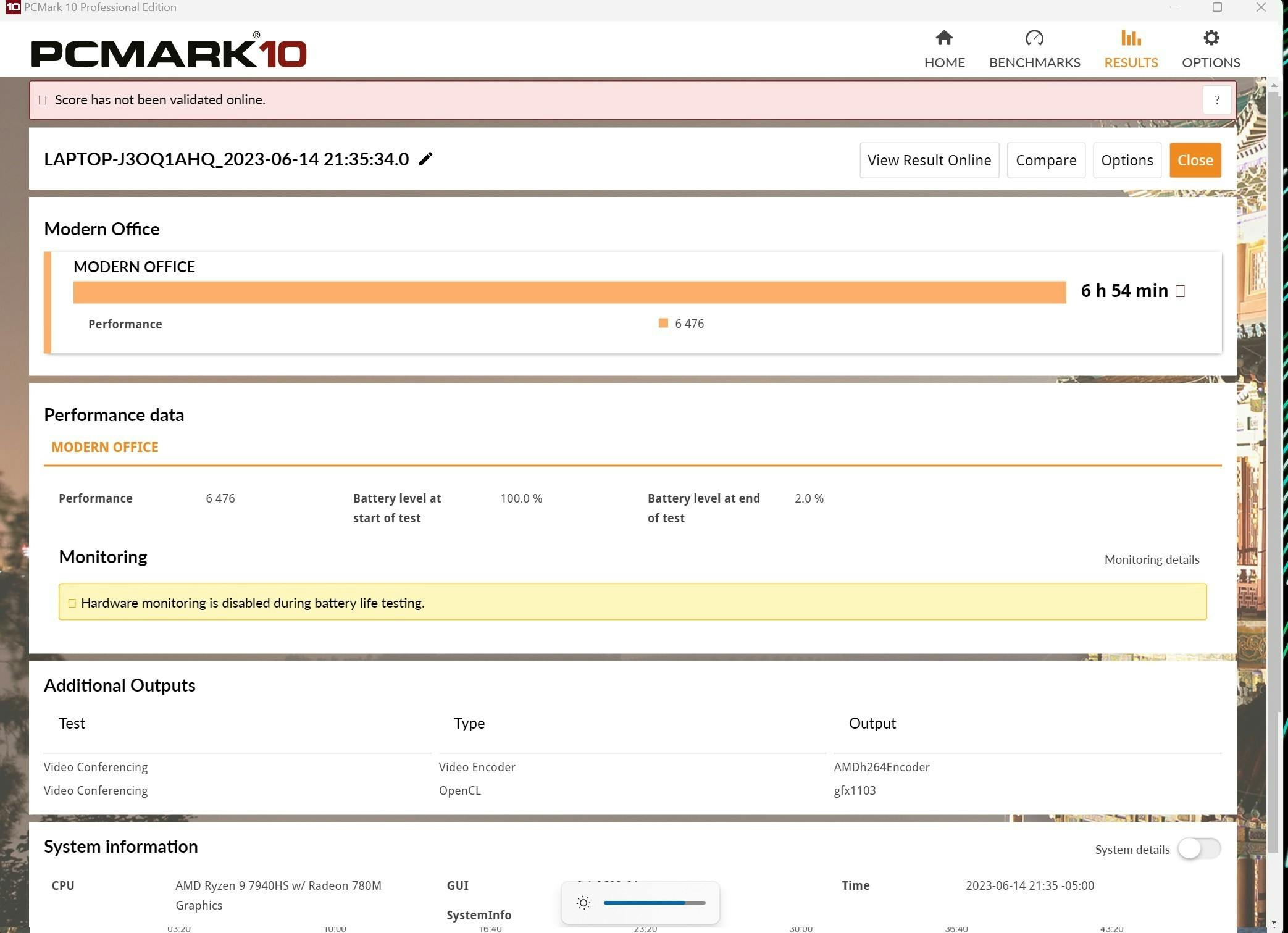Open Monitoring details link
Viewport: 1288px width, 933px height.
(x=1152, y=559)
